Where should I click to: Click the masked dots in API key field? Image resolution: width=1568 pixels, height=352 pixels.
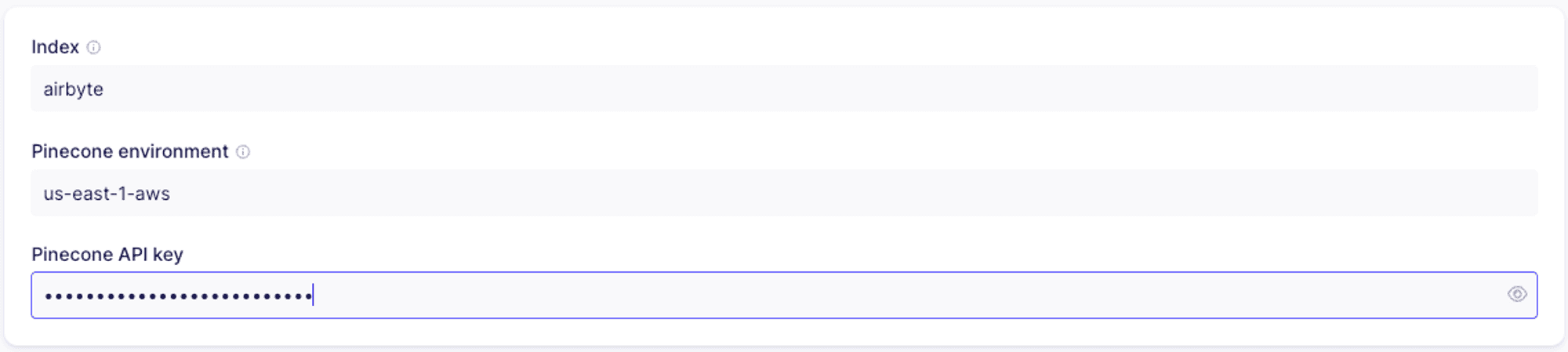(178, 296)
